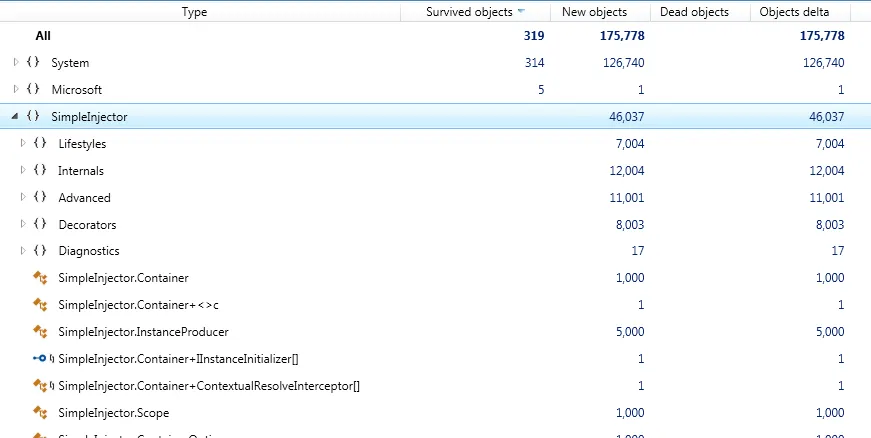Click the class icon for SimpleInjector.Scope
The width and height of the screenshot is (871, 438).
click(40, 412)
